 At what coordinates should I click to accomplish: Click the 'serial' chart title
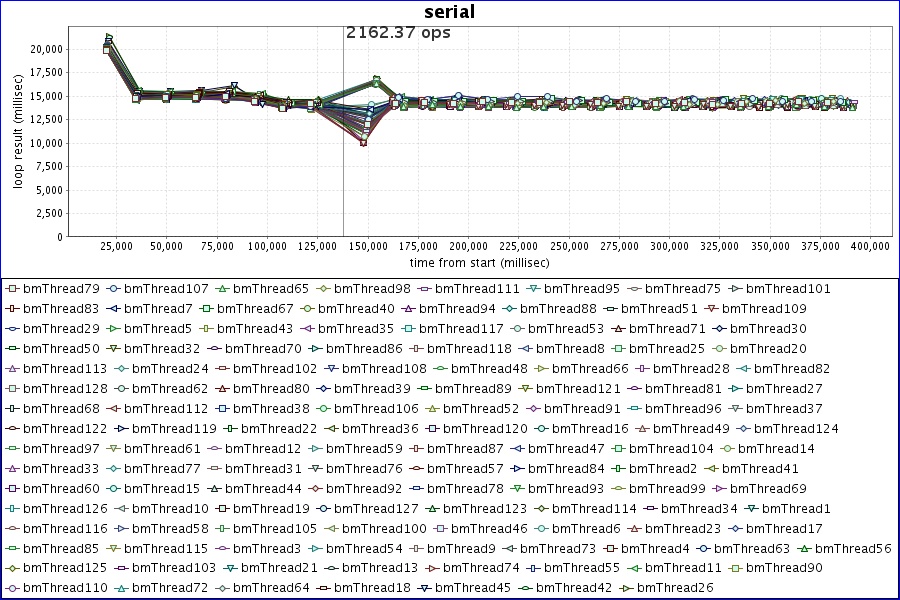449,13
